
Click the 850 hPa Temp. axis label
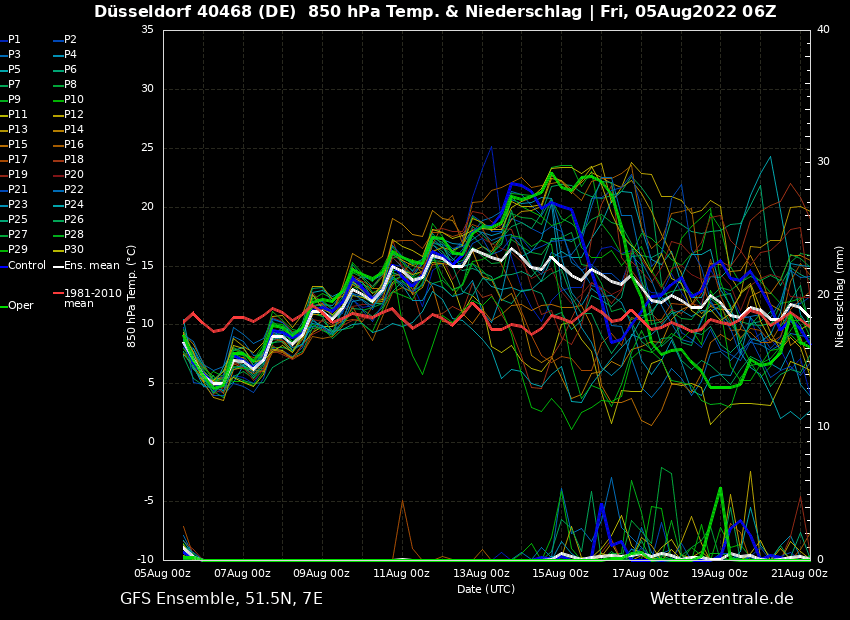tap(132, 296)
